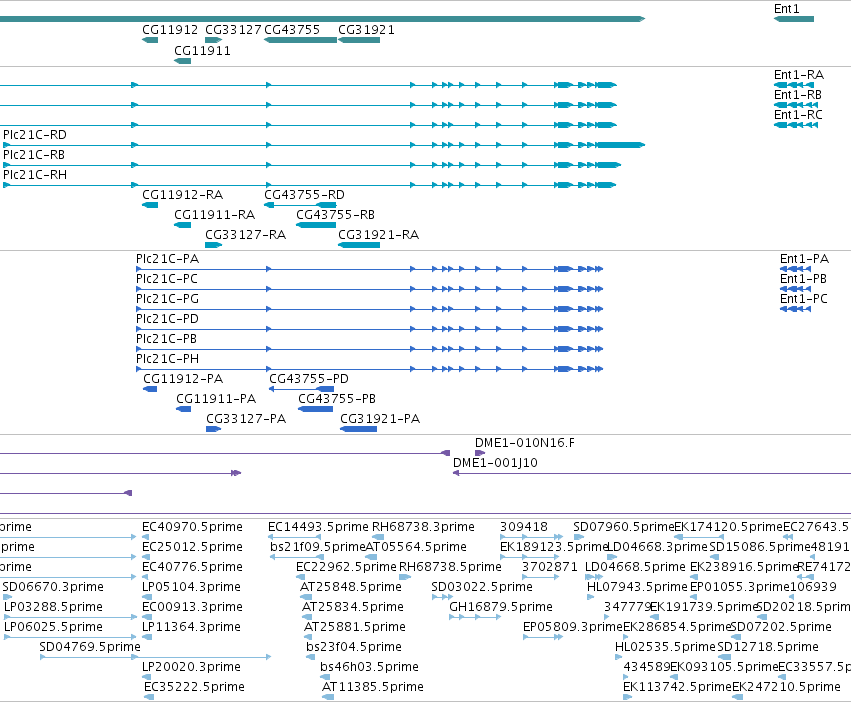
Task: Open the Plc21C-RH transcript label
Action: [x=35, y=175]
